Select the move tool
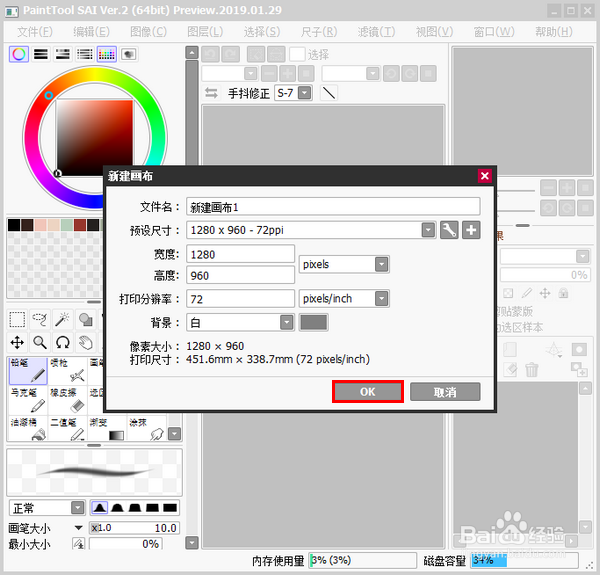This screenshot has height=575, width=600. tap(17, 342)
